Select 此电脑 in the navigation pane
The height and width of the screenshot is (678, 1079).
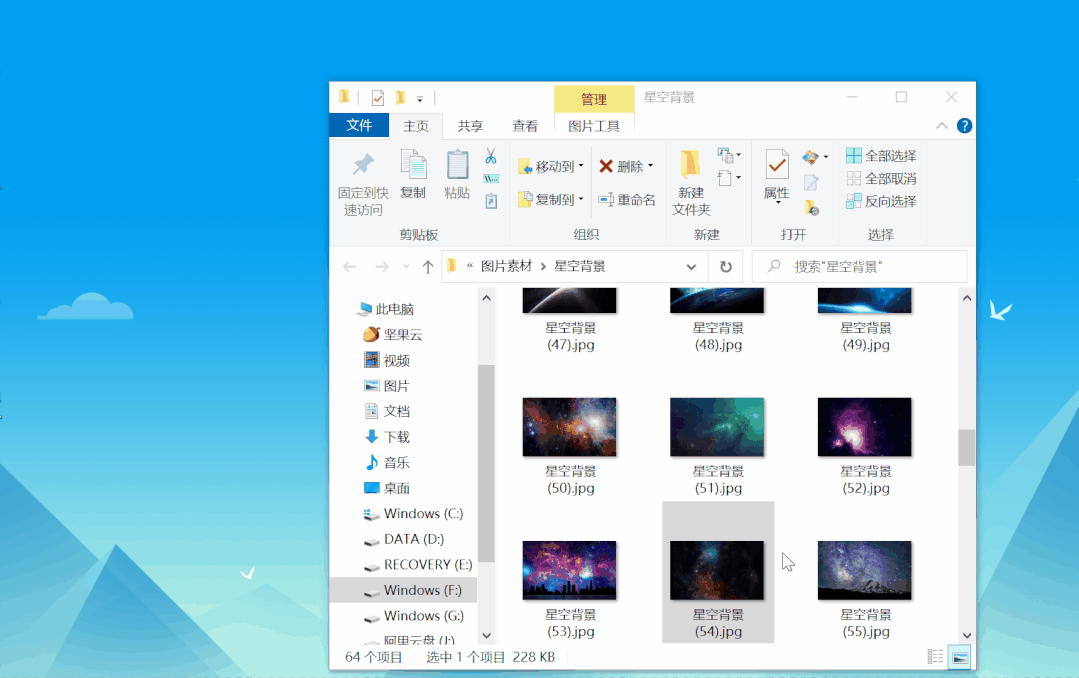coord(385,309)
